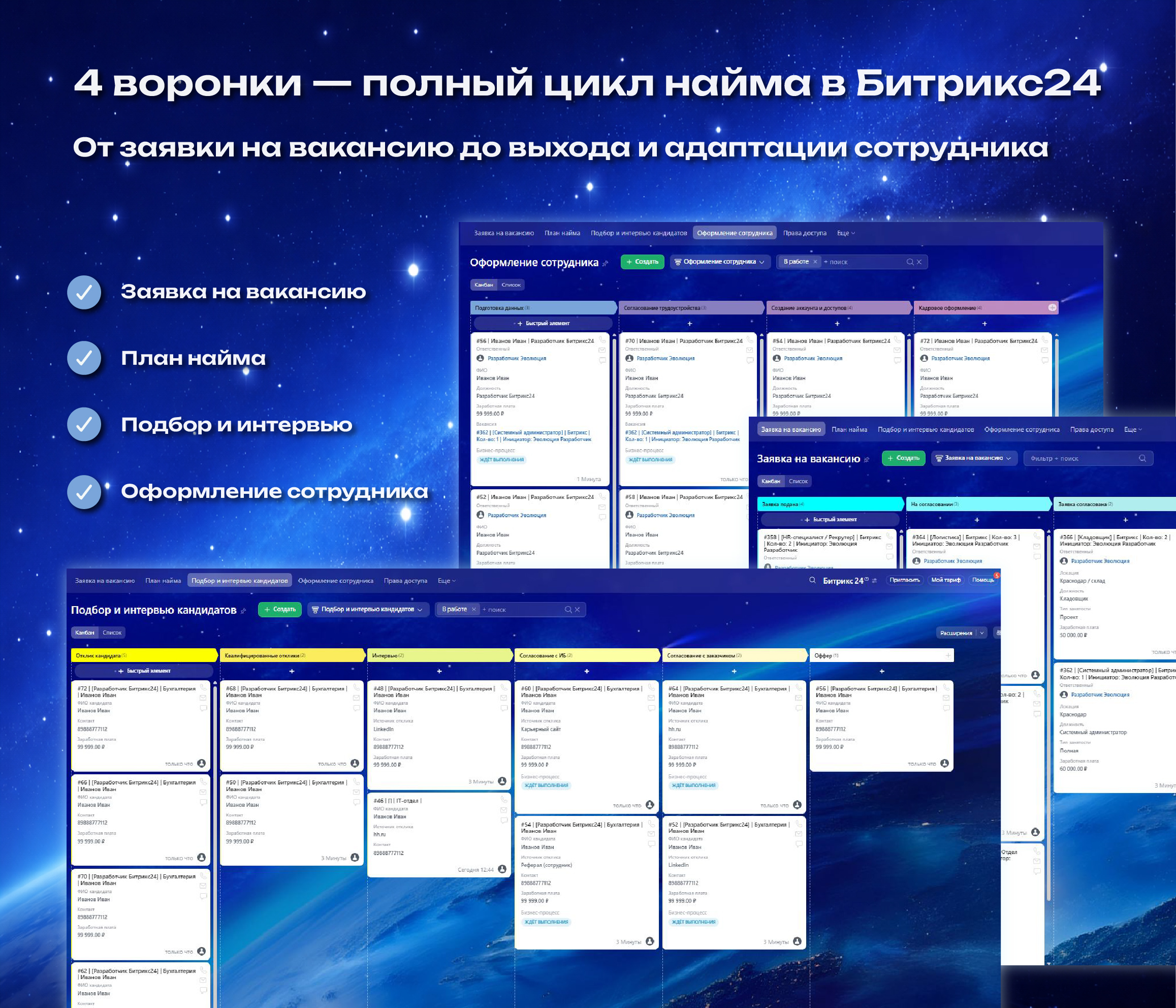Viewport: 1176px width, 1008px height.
Task: Click the plus icon on «Кадровое оформление» column header
Action: 1053,306
